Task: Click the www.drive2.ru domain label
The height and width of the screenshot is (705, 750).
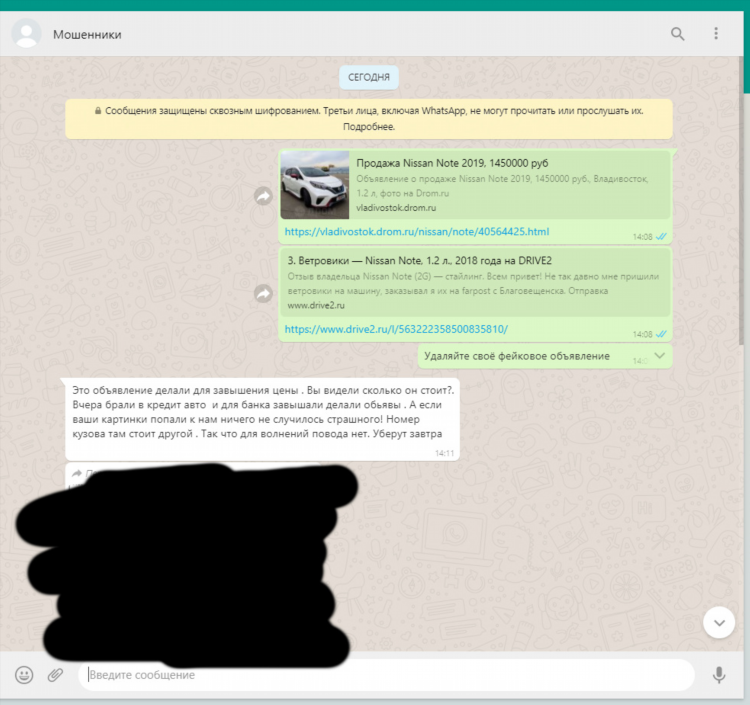Action: click(x=316, y=305)
